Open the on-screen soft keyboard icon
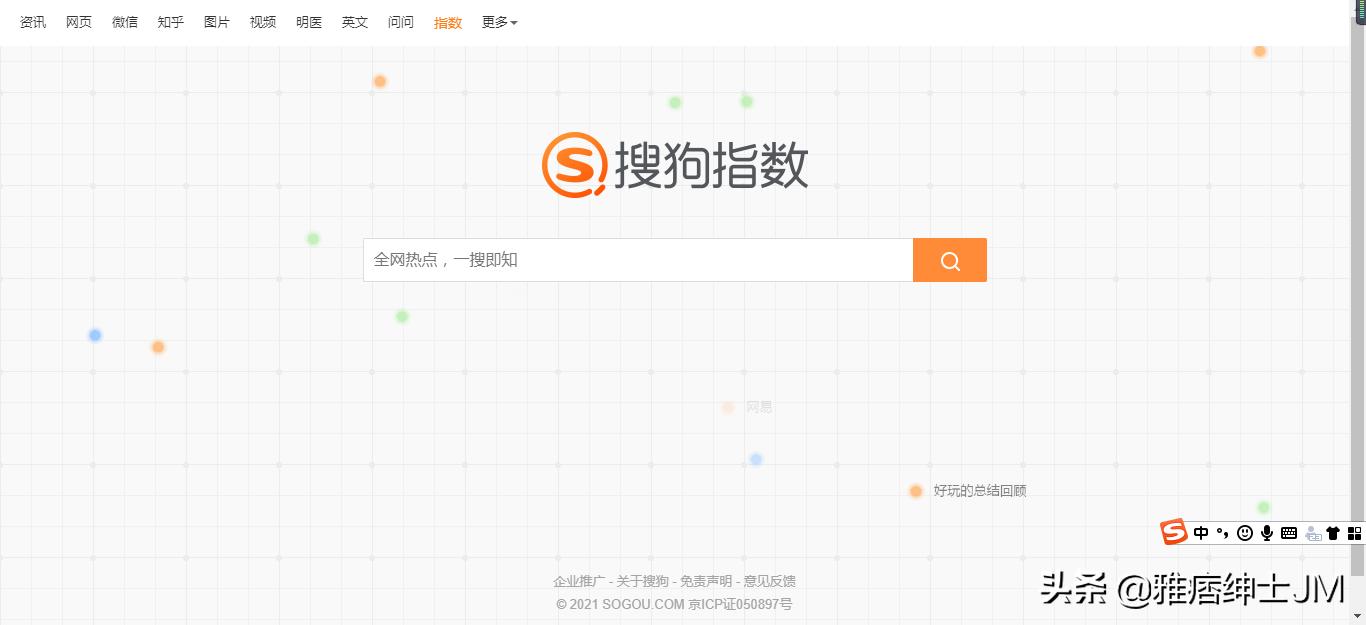 pyautogui.click(x=1288, y=533)
